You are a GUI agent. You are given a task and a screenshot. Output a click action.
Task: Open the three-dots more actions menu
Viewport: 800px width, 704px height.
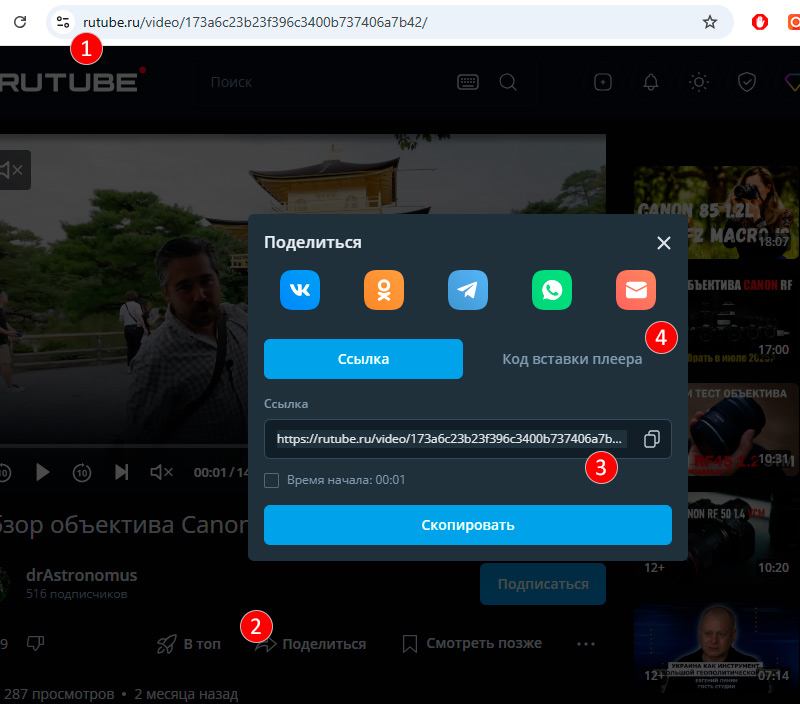tap(586, 644)
